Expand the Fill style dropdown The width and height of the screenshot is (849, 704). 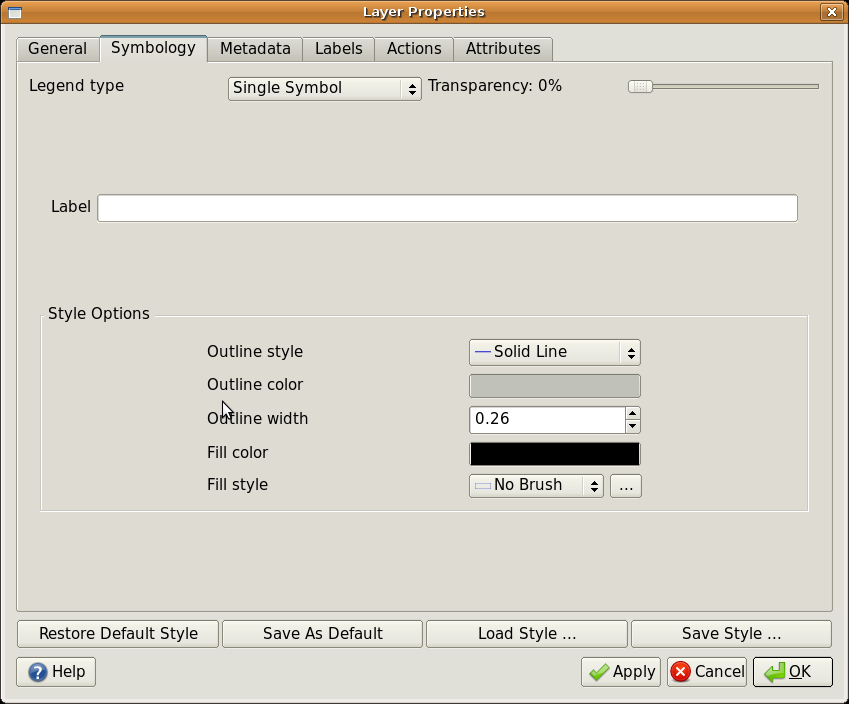536,485
